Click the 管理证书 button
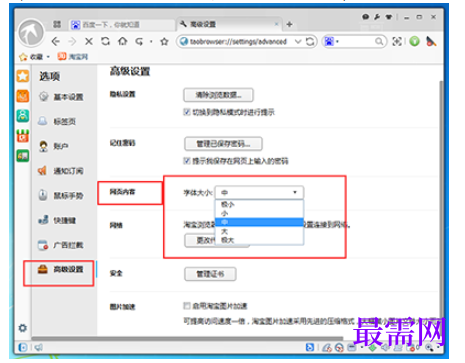 point(210,274)
